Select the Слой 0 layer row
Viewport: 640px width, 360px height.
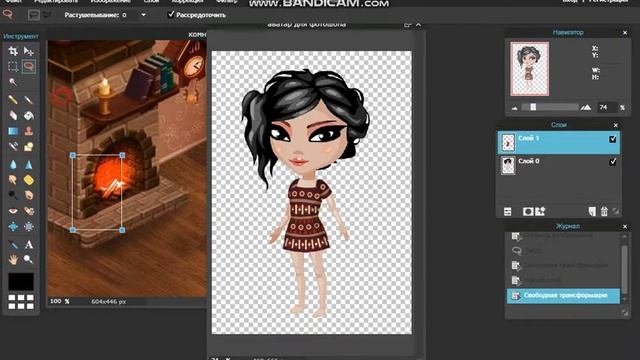(559, 166)
